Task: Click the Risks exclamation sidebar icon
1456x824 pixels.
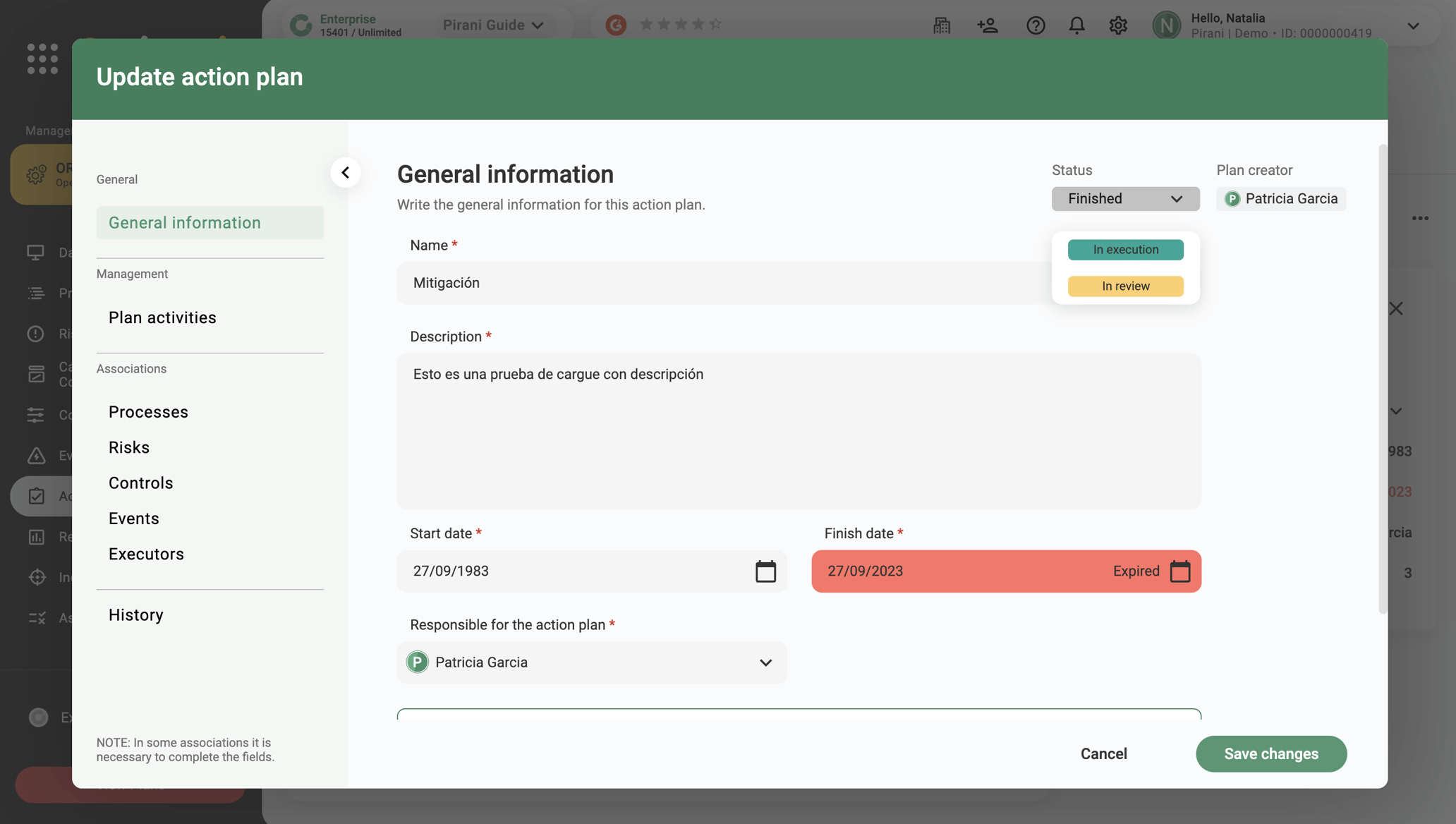Action: 36,333
